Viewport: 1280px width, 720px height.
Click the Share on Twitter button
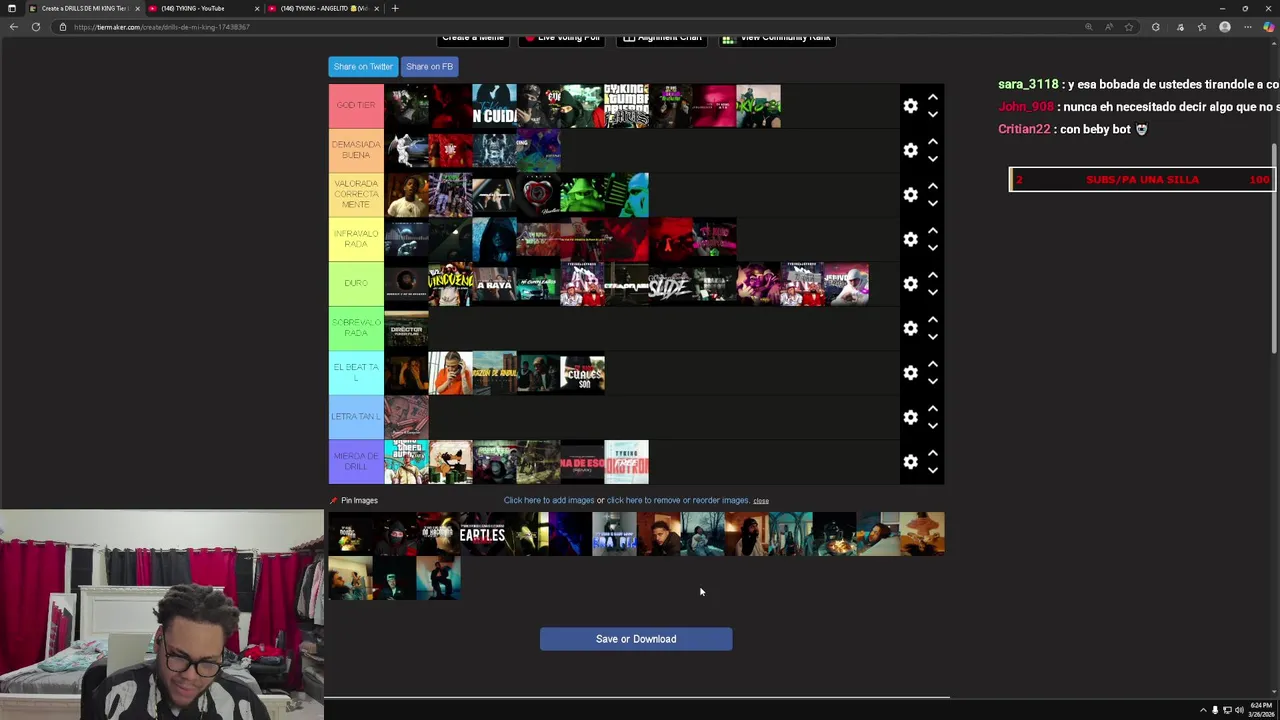point(363,66)
